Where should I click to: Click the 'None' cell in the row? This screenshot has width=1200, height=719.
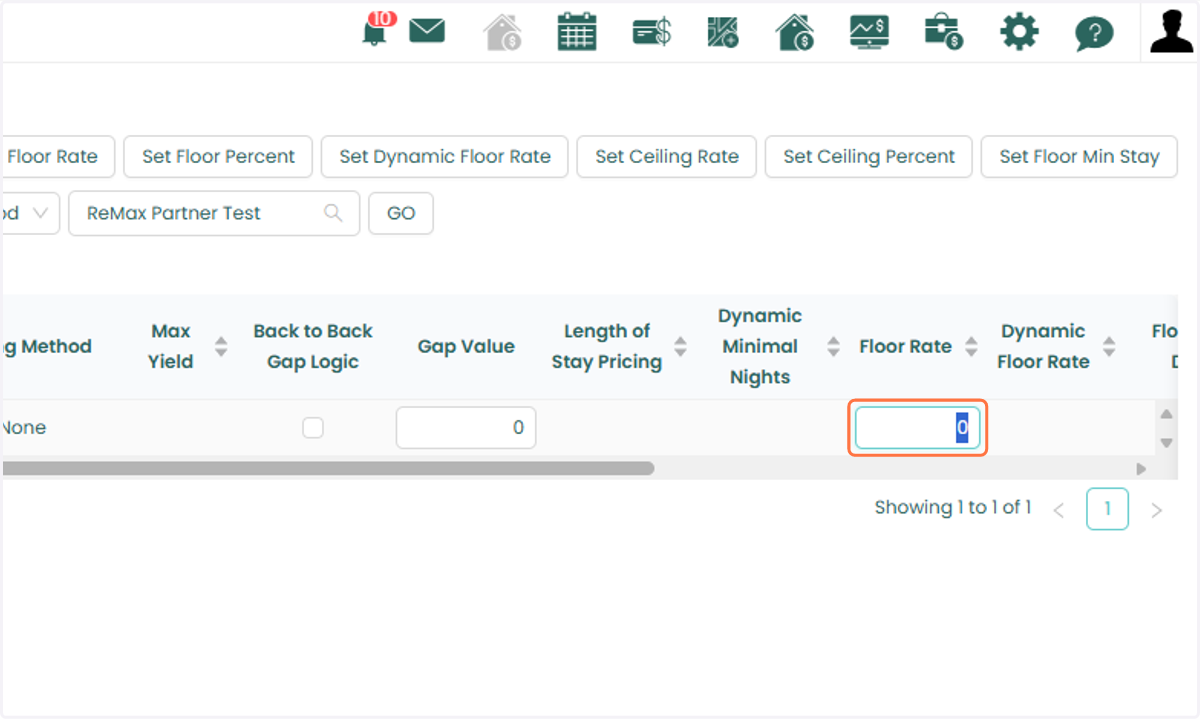tap(24, 427)
